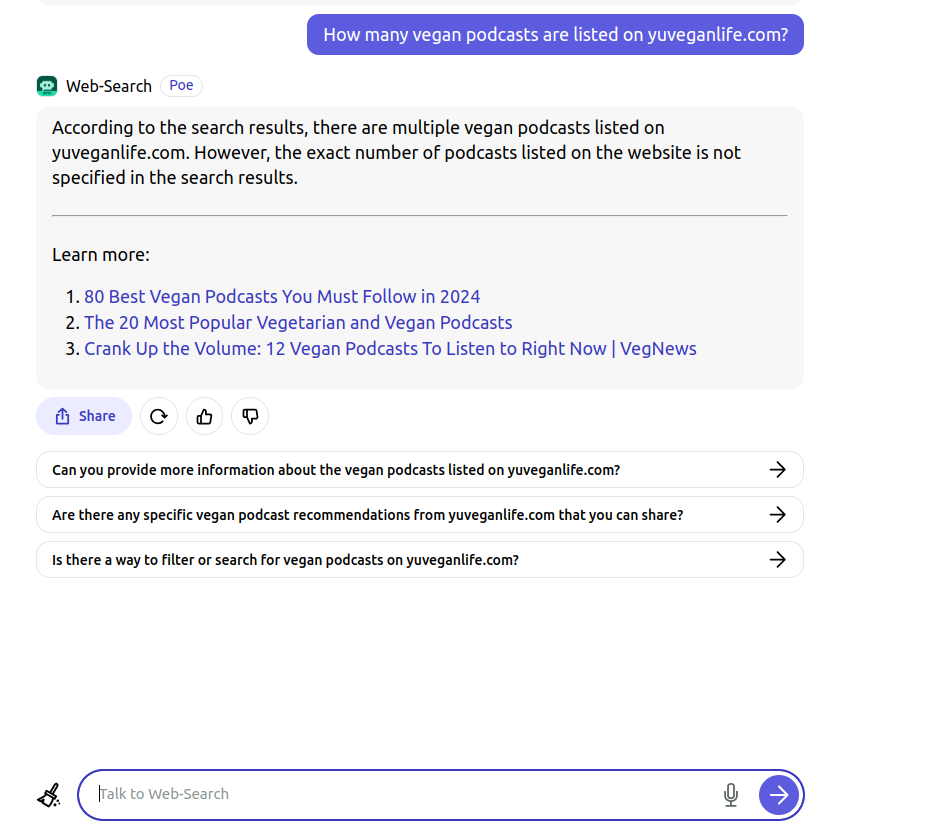Viewport: 926px width, 826px height.
Task: Select suggestion about filtering vegan podcasts
Action: (420, 560)
